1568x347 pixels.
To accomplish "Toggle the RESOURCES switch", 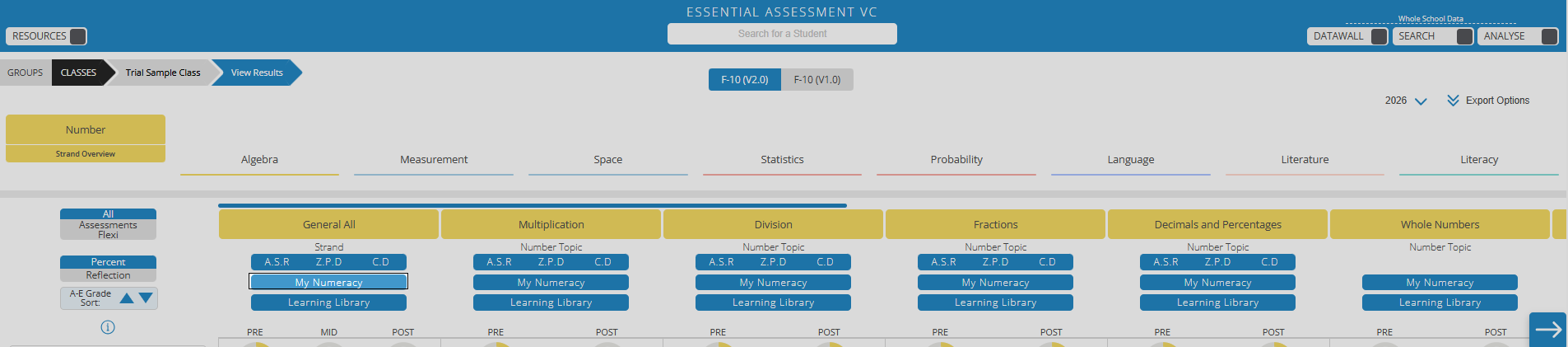I will click(78, 36).
